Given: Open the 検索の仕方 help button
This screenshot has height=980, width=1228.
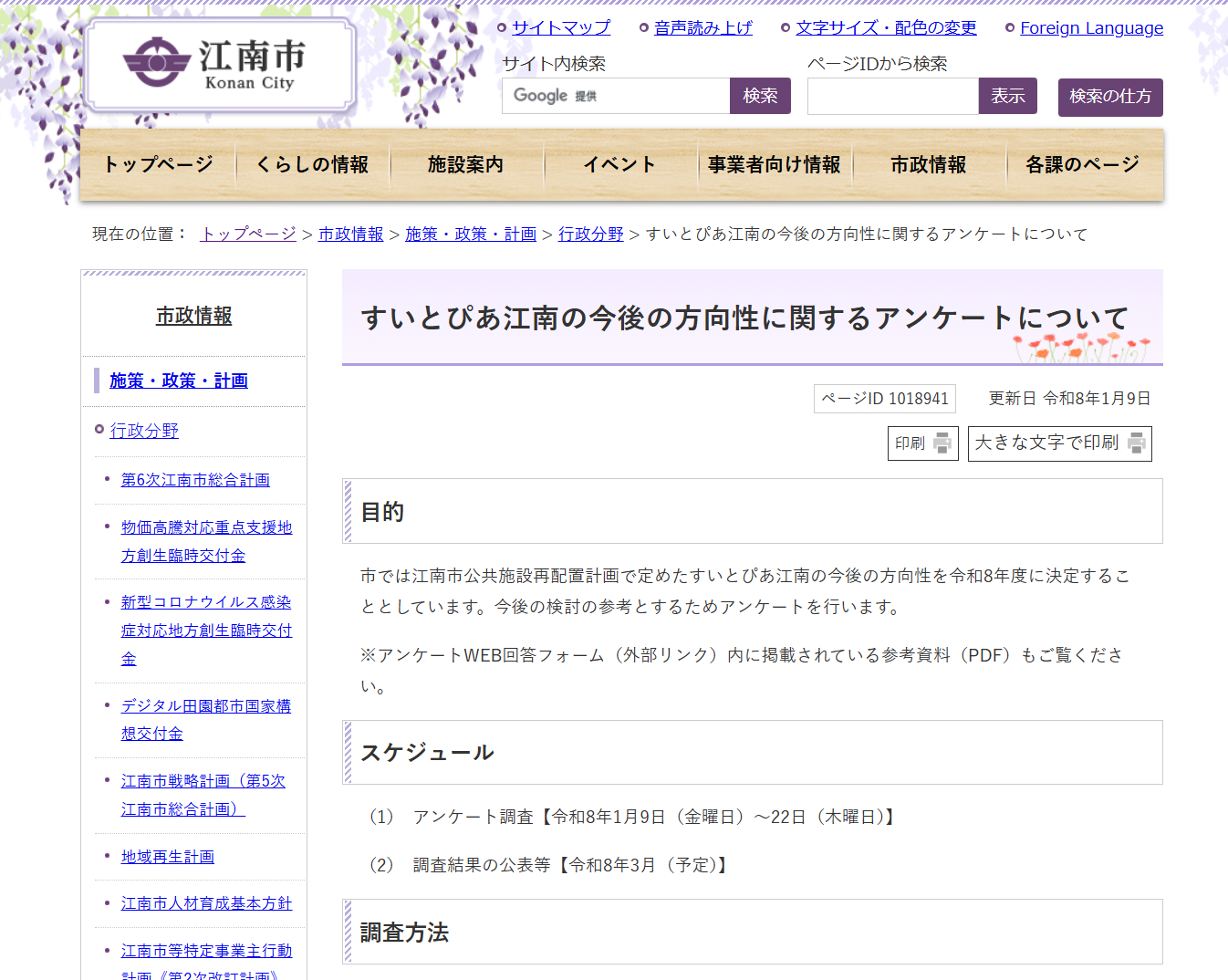Looking at the screenshot, I should coord(1109,97).
